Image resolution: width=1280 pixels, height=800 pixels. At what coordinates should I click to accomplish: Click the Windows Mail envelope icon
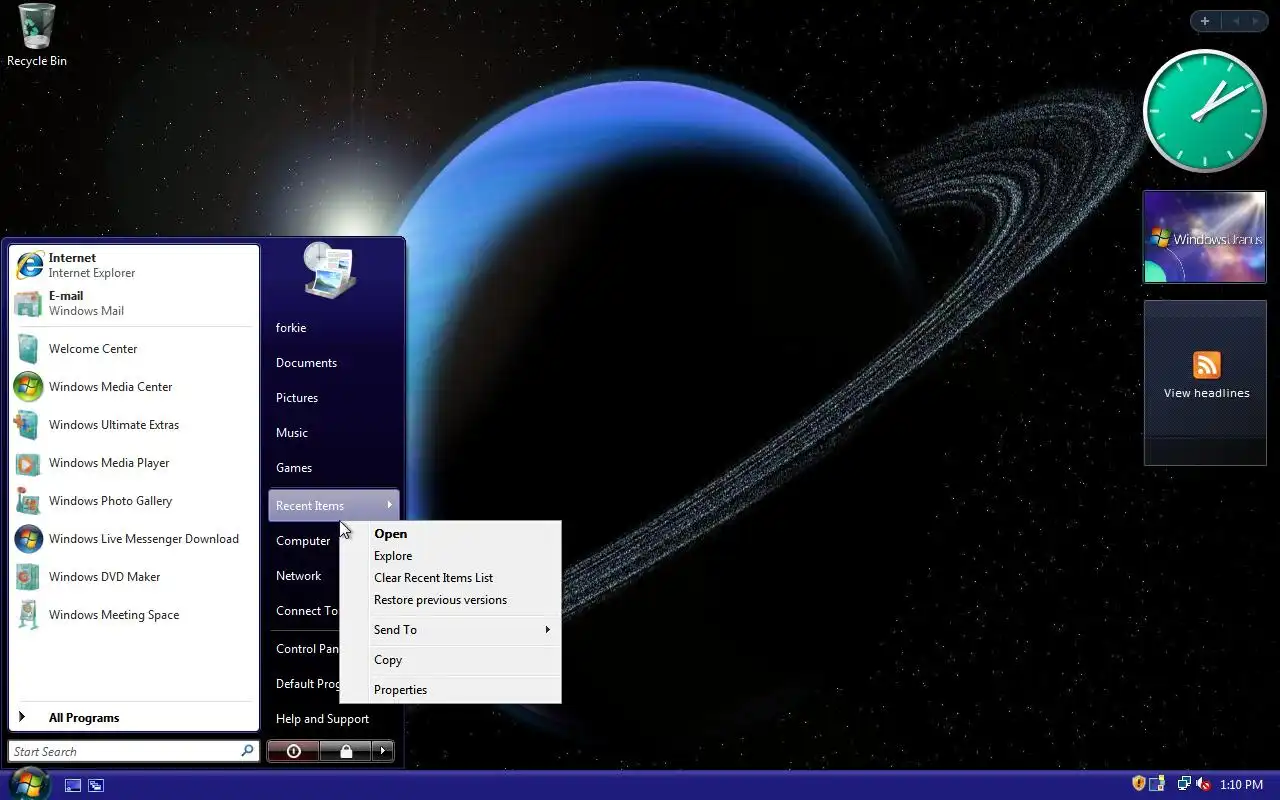tap(29, 303)
